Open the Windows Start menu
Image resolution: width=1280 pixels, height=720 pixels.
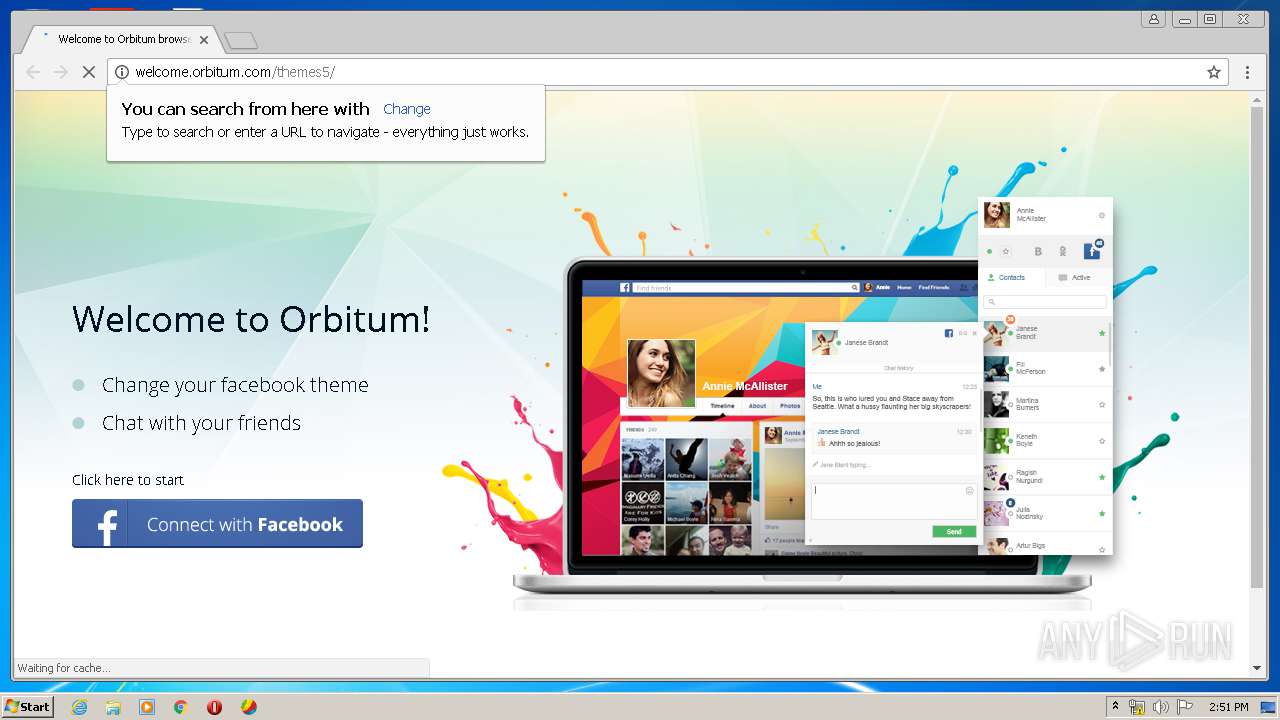[27, 706]
